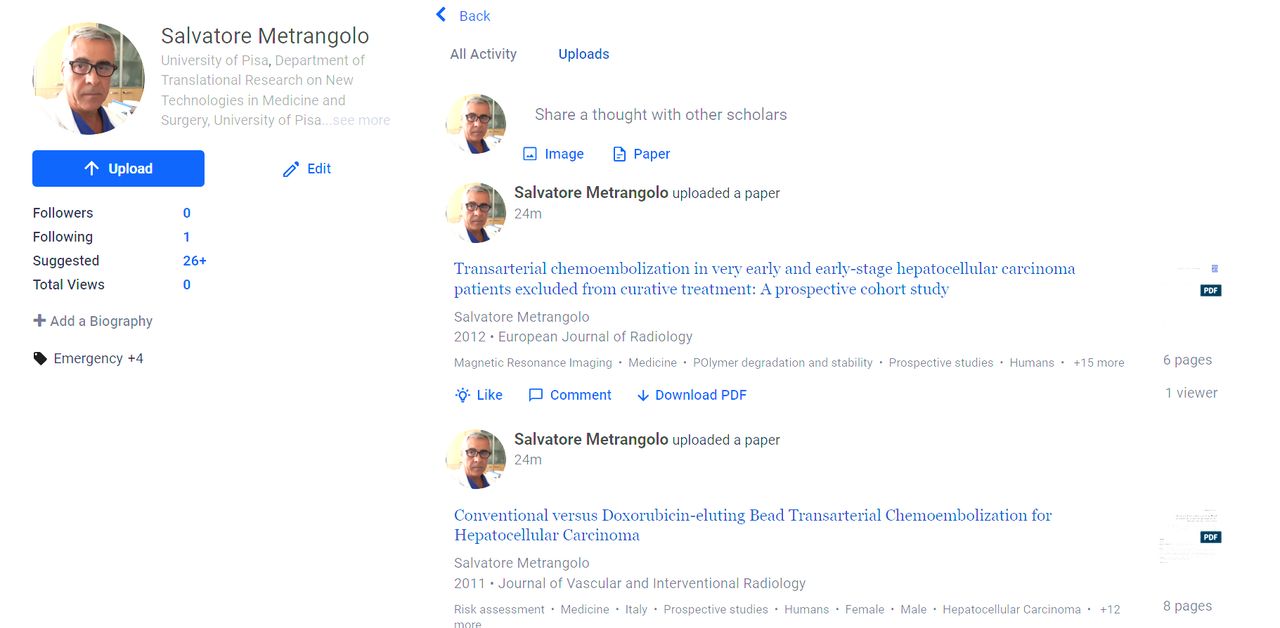Click the Download PDF arrow icon
Image resolution: width=1280 pixels, height=628 pixels.
point(643,395)
